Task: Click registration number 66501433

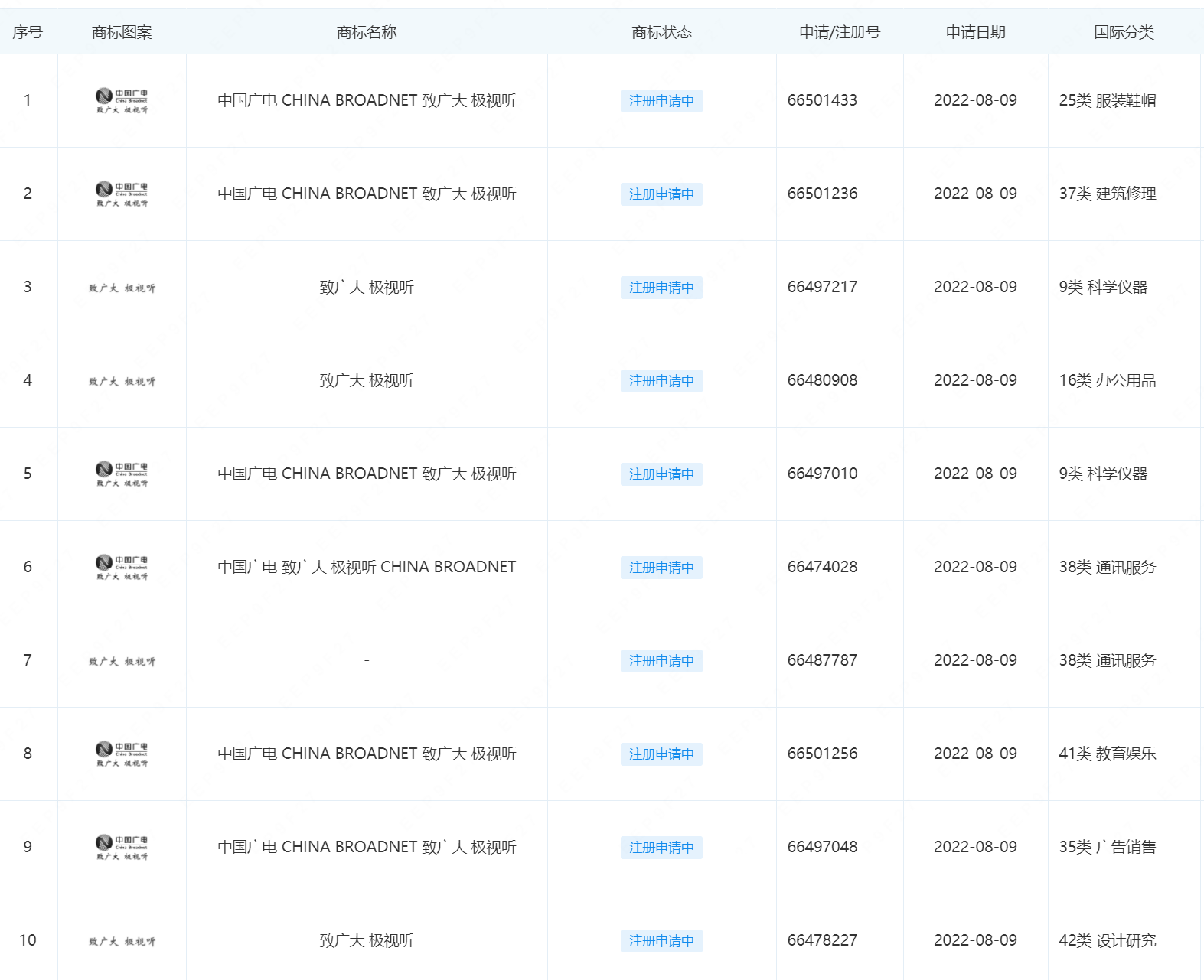Action: [x=822, y=100]
